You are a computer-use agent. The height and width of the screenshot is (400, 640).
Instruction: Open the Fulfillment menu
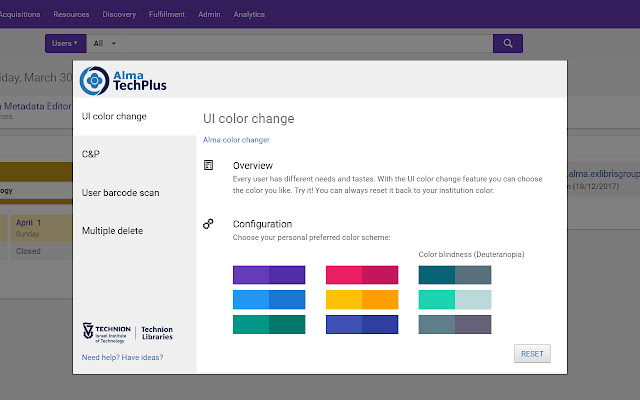tap(167, 14)
